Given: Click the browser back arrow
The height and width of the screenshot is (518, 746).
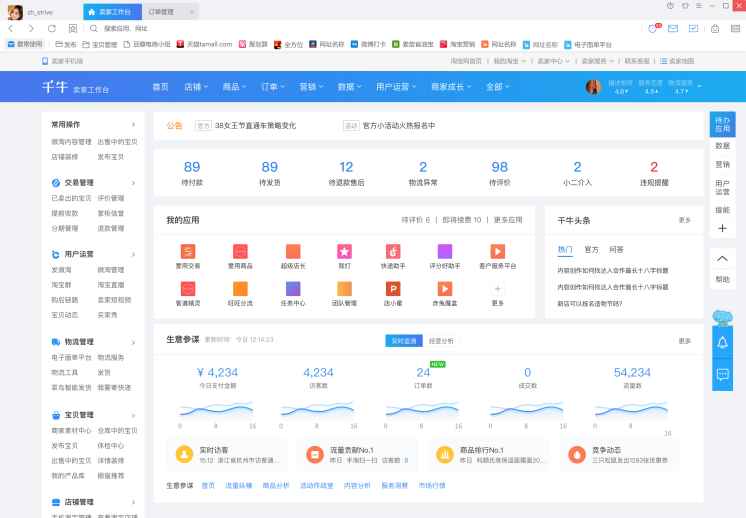Looking at the screenshot, I should click(x=11, y=29).
